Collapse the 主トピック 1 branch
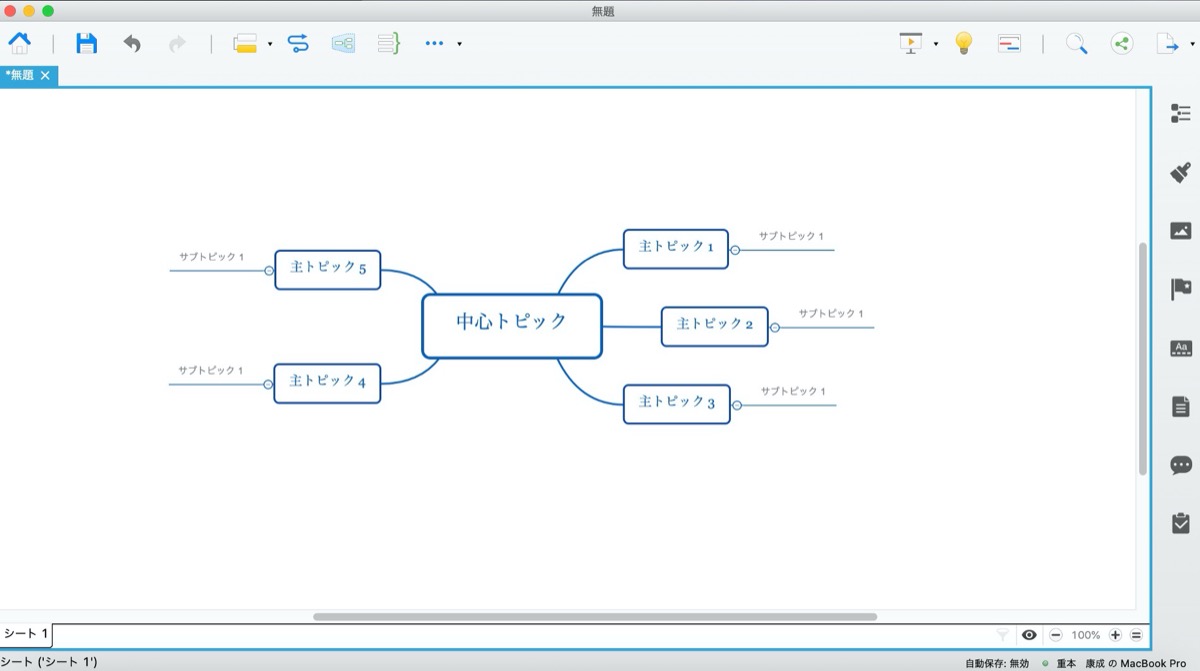This screenshot has width=1200, height=671. coord(735,250)
